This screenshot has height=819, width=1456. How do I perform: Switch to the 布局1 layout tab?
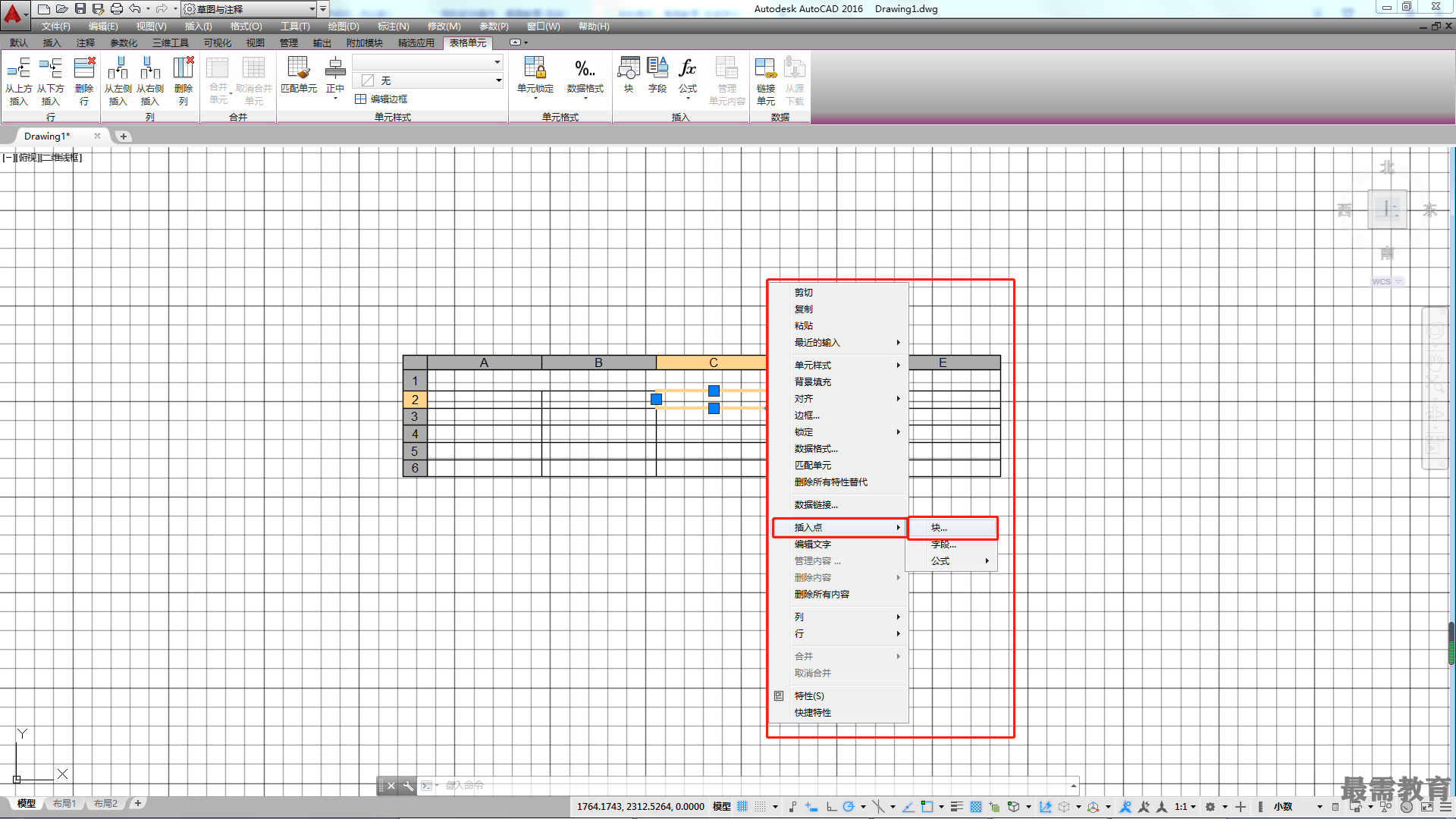pyautogui.click(x=64, y=804)
